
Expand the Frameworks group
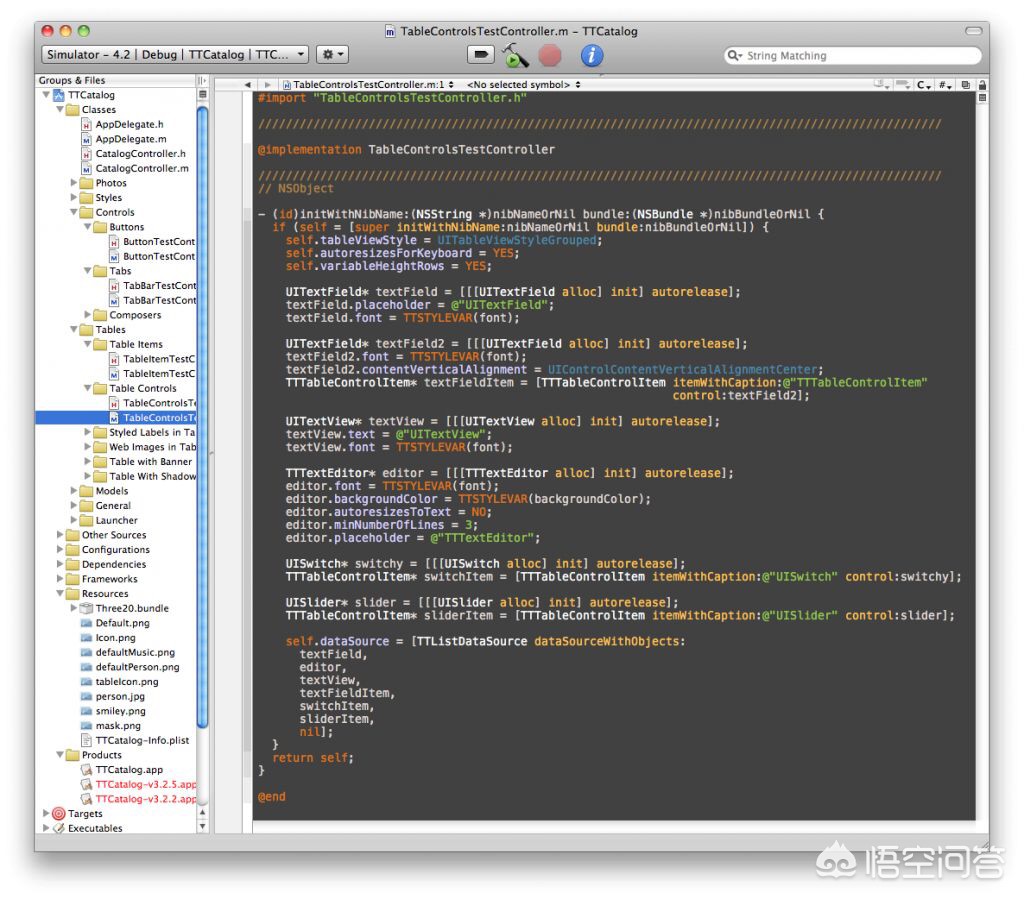(x=60, y=579)
